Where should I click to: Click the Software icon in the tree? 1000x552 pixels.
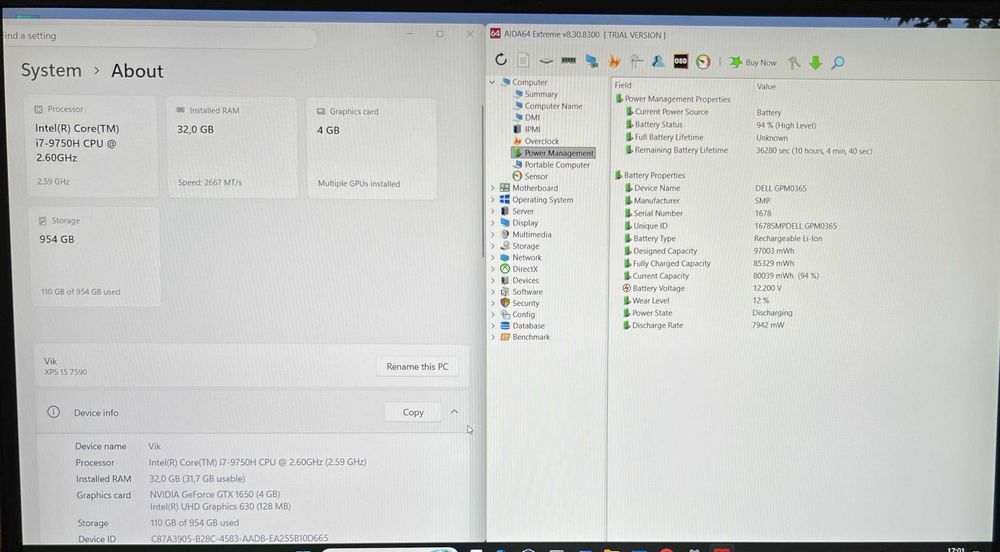[x=505, y=292]
